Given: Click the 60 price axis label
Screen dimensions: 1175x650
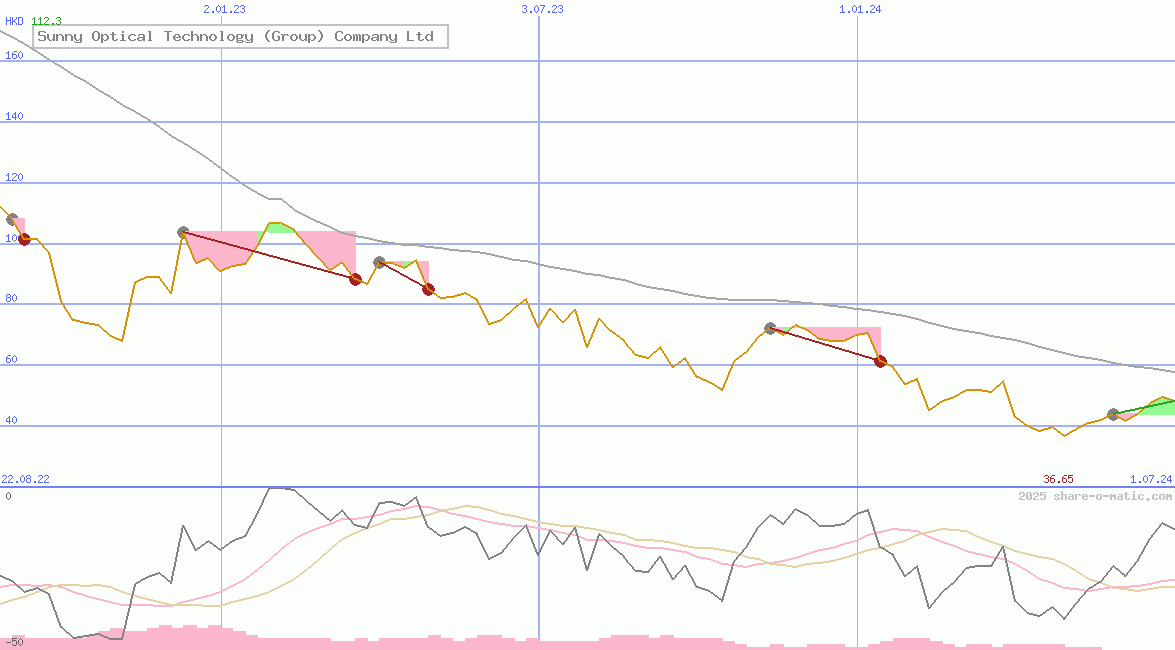Looking at the screenshot, I should (11, 360).
